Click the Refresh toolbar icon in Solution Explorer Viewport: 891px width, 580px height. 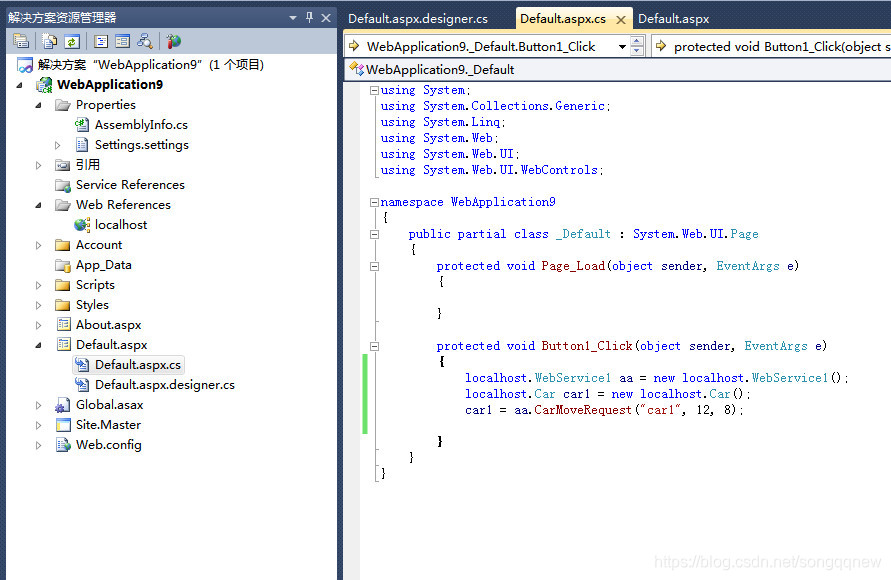[72, 41]
